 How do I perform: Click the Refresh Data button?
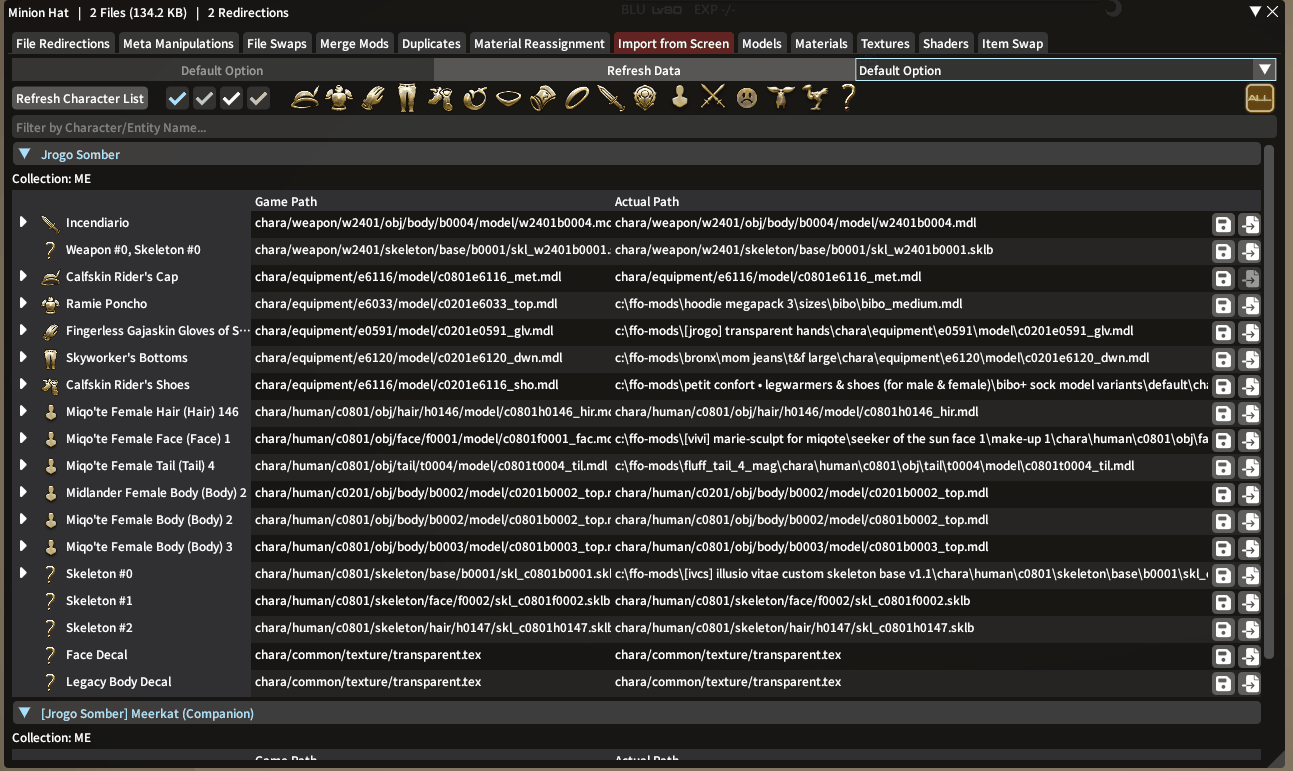644,70
